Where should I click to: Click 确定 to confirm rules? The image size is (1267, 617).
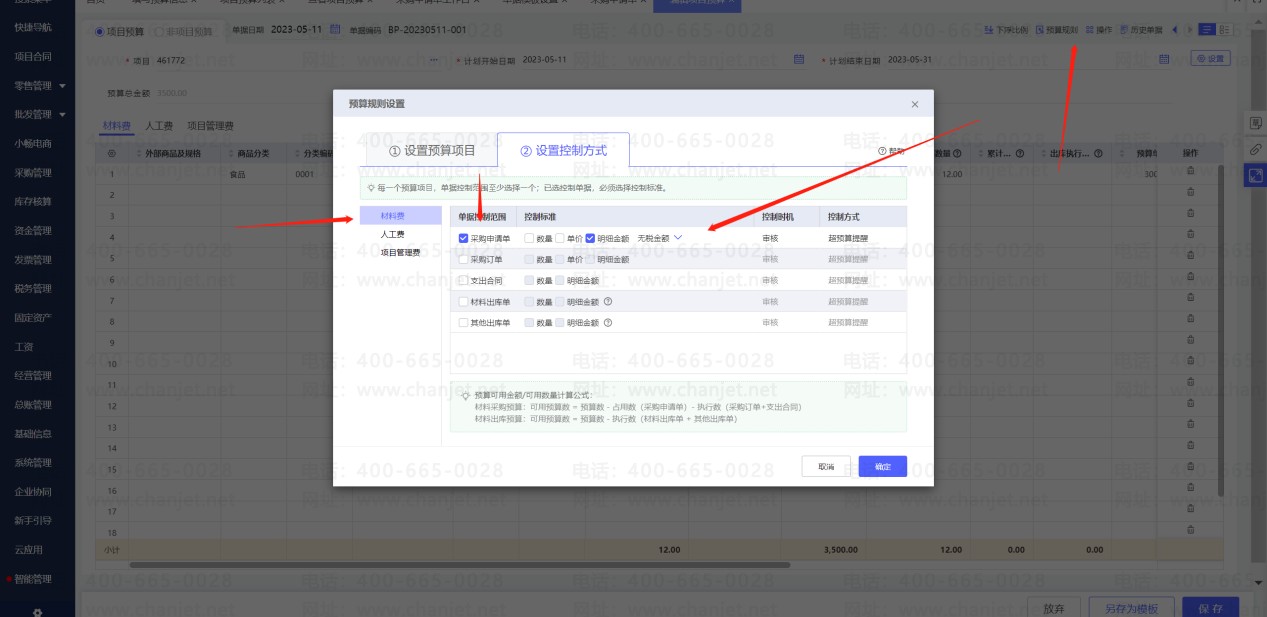coord(883,466)
